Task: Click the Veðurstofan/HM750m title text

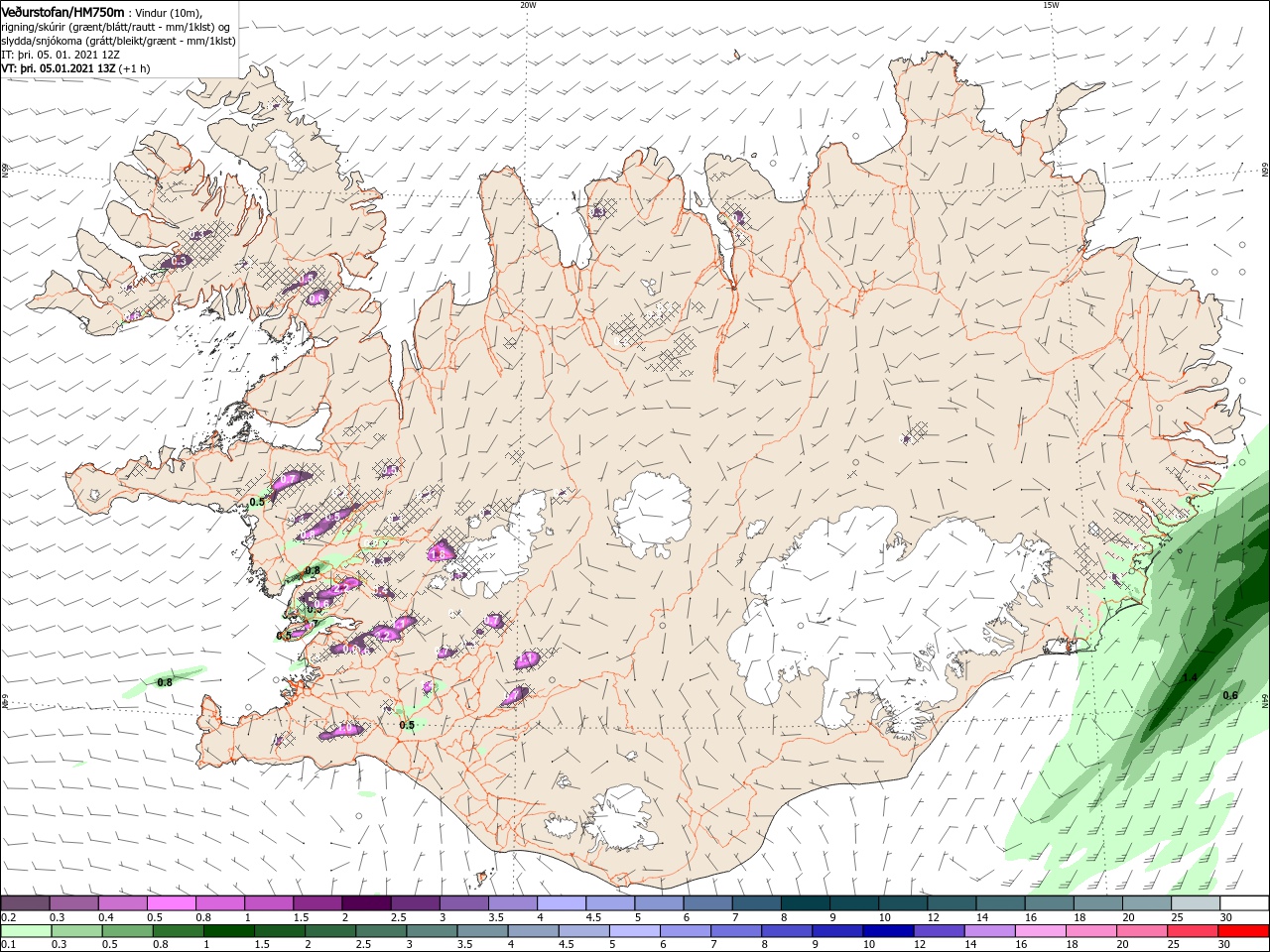Action: click(x=63, y=11)
